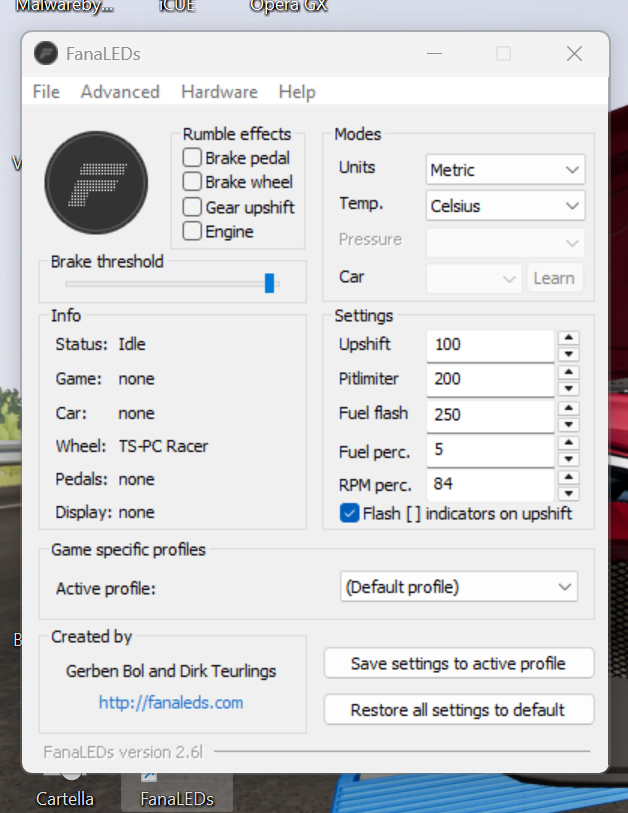Open the Active profile dropdown
This screenshot has width=628, height=813.
coord(459,587)
